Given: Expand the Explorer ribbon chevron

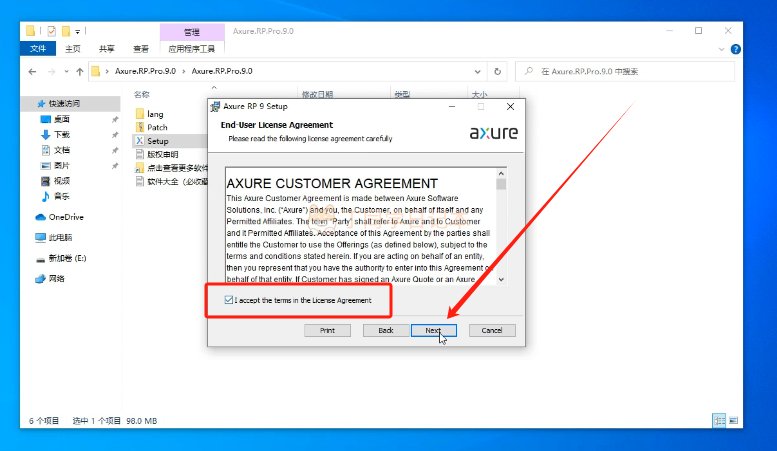Looking at the screenshot, I should [x=721, y=49].
